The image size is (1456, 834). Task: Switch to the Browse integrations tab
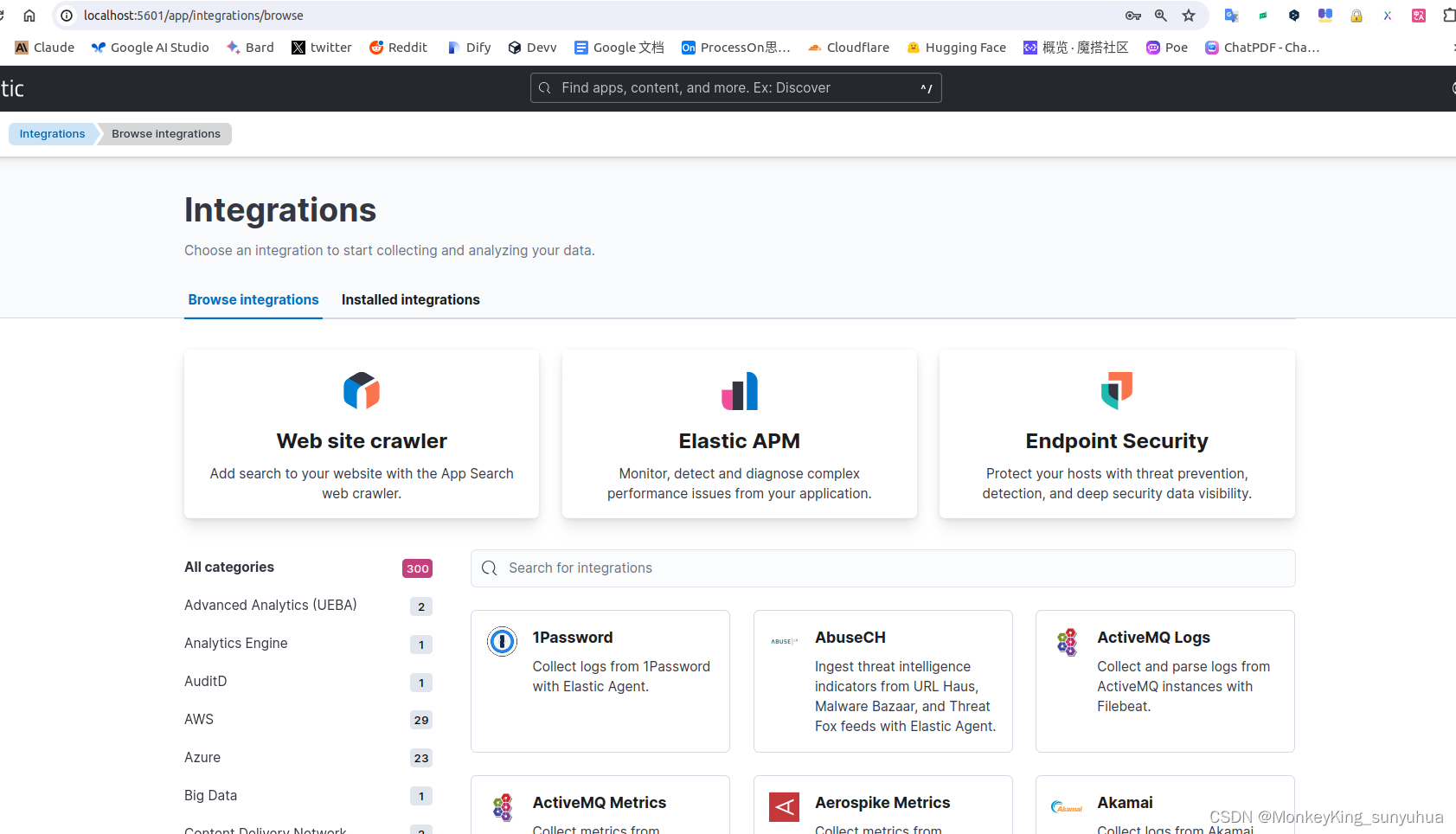[253, 299]
